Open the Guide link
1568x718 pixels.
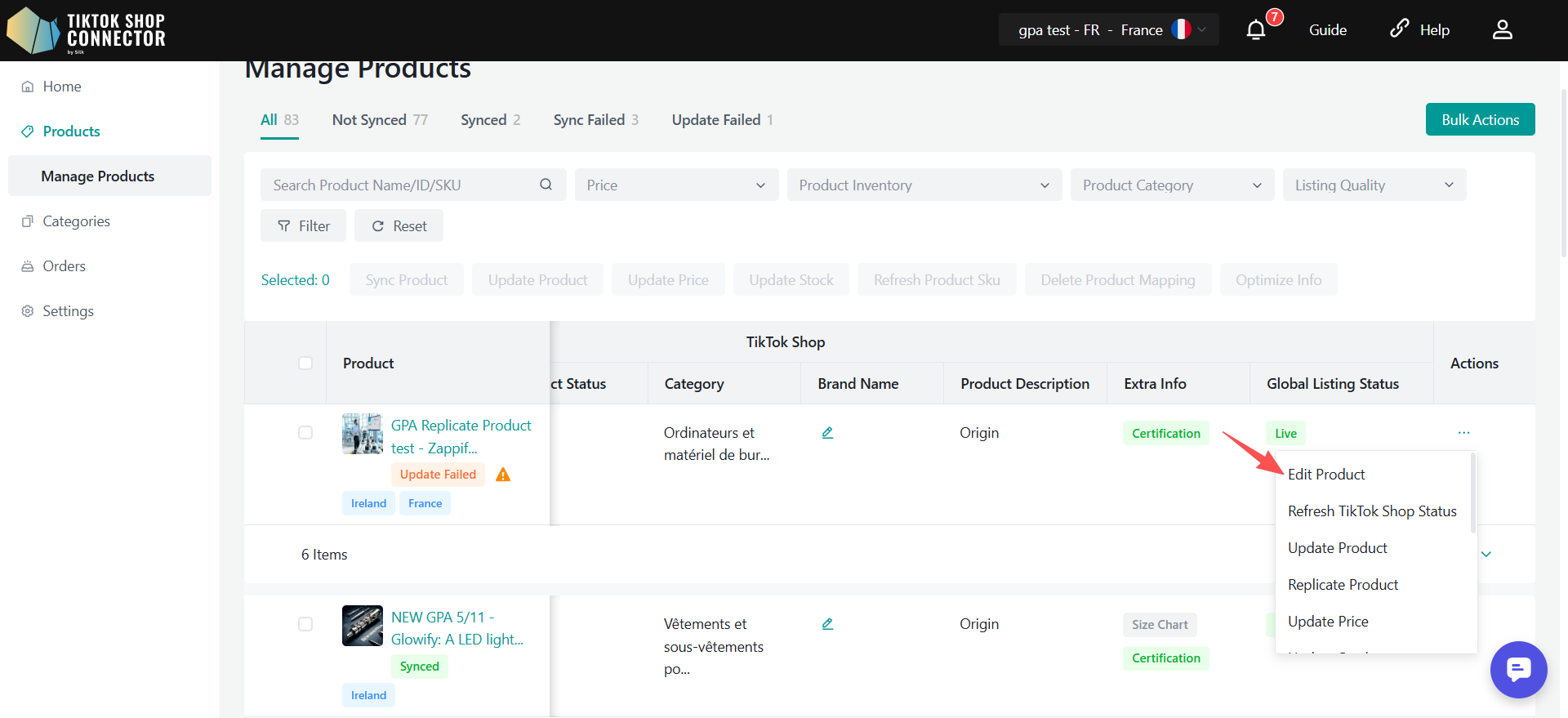(x=1328, y=30)
